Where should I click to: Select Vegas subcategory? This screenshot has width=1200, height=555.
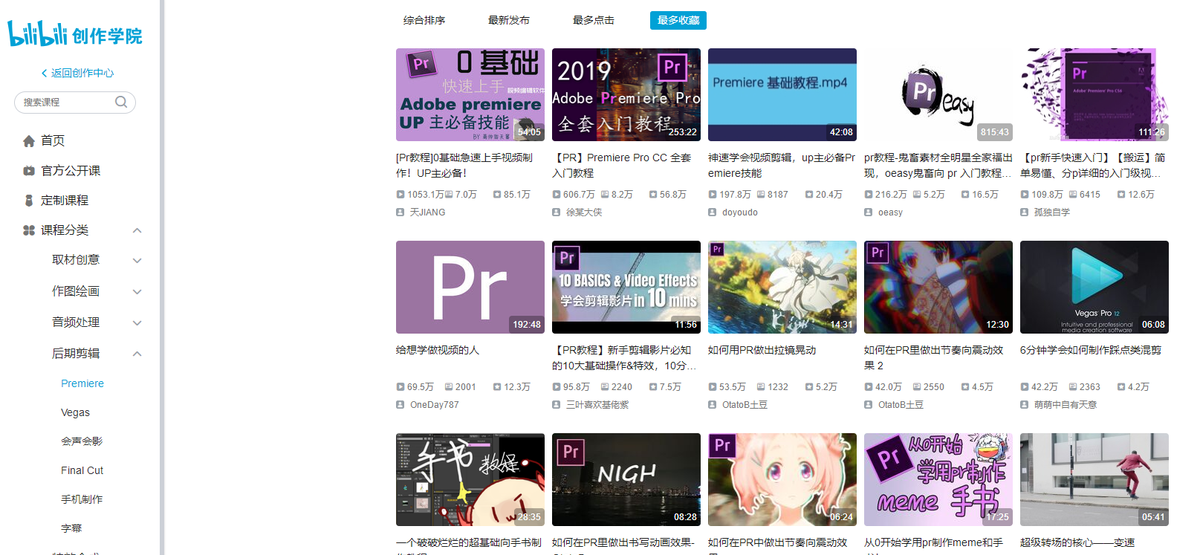click(75, 412)
